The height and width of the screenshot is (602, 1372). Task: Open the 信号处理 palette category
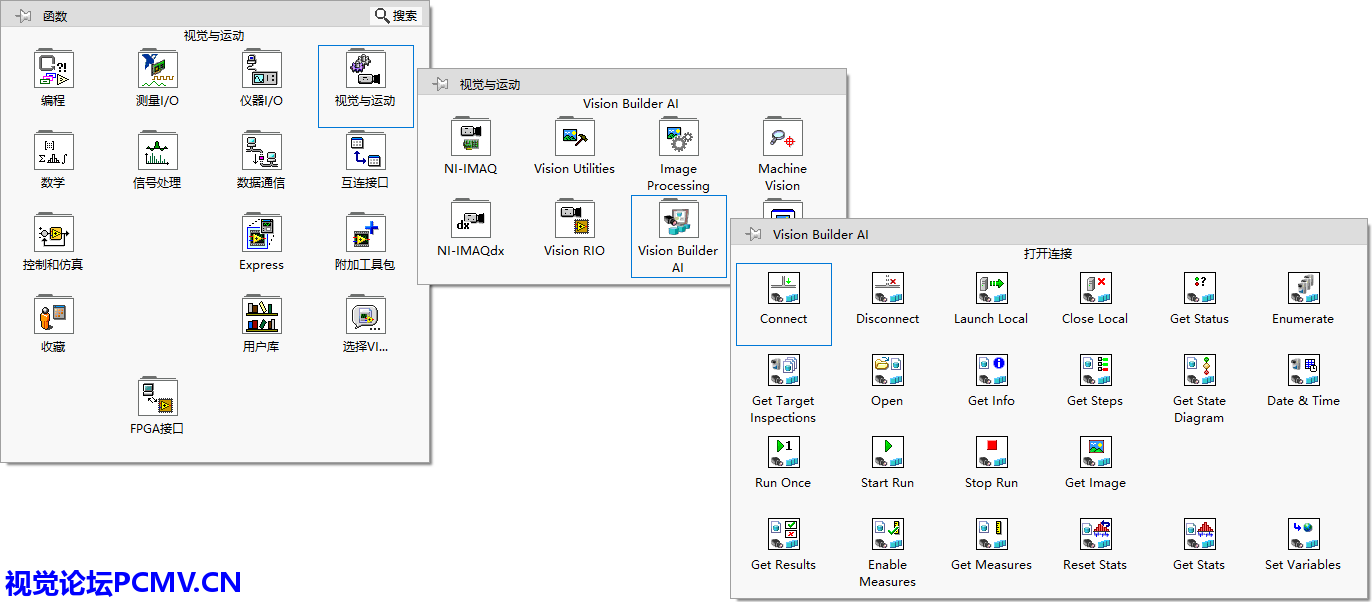tap(157, 152)
